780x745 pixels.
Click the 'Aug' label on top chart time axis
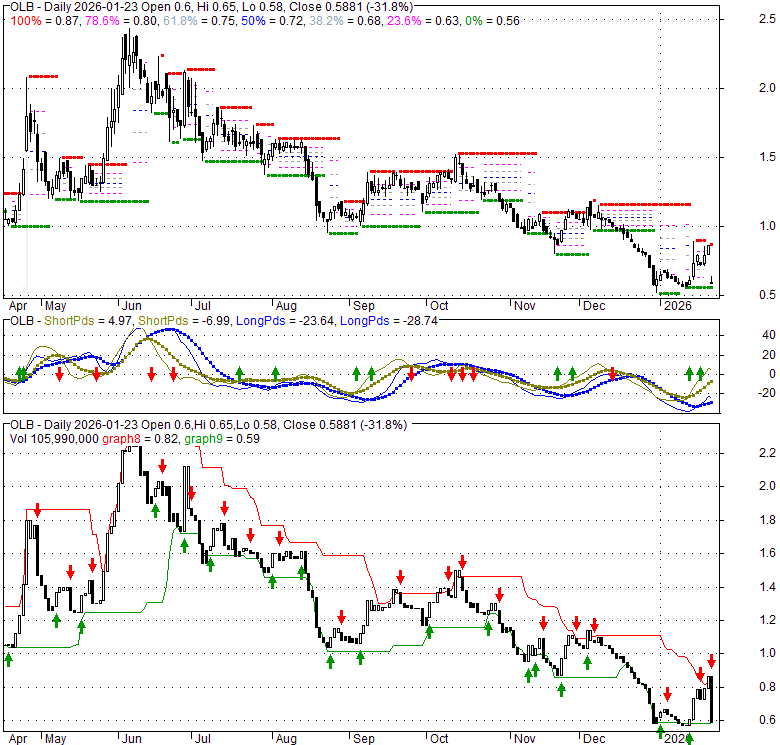[286, 306]
